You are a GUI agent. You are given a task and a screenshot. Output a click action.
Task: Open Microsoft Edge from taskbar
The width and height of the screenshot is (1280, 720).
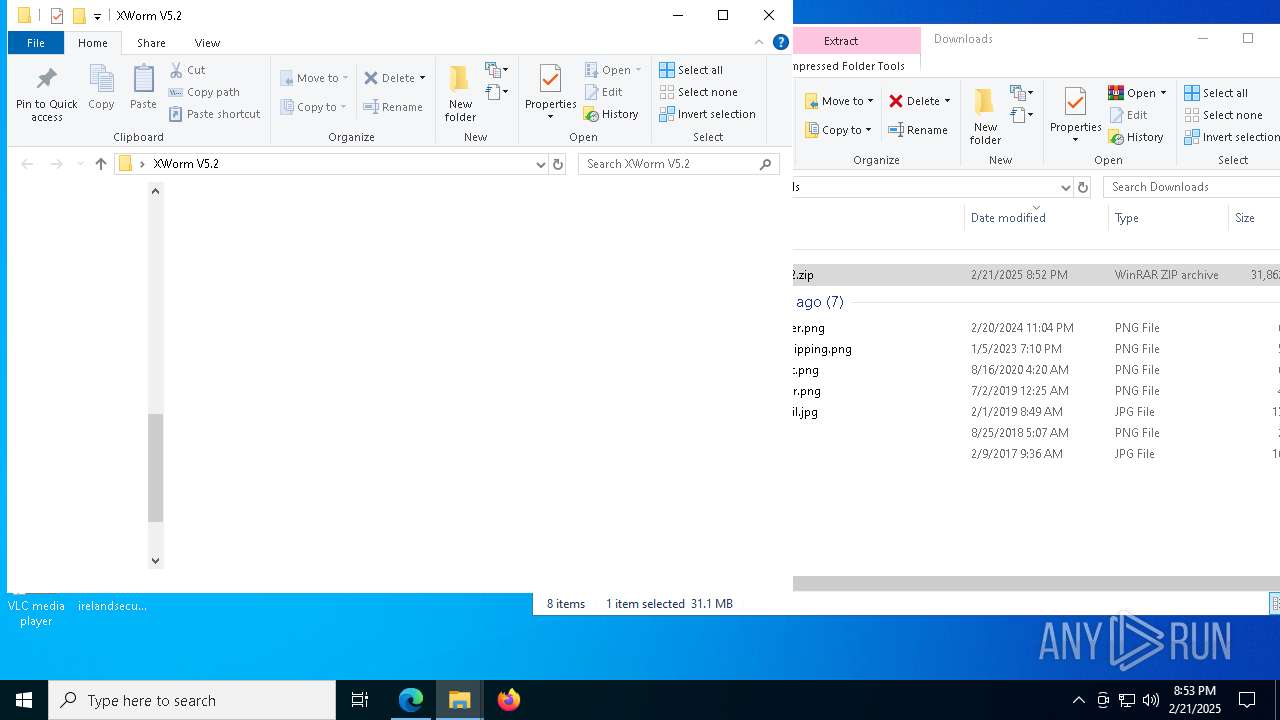(411, 700)
